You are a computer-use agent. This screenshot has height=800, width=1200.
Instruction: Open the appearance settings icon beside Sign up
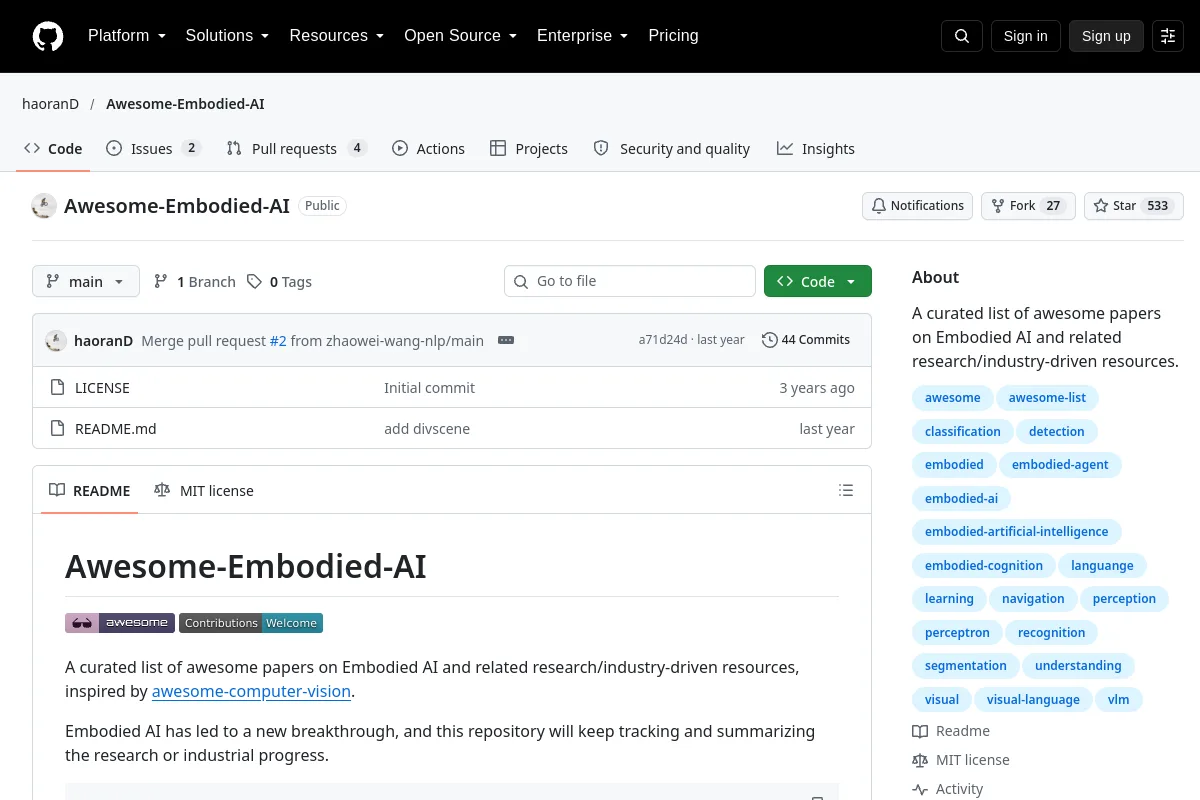click(x=1168, y=36)
